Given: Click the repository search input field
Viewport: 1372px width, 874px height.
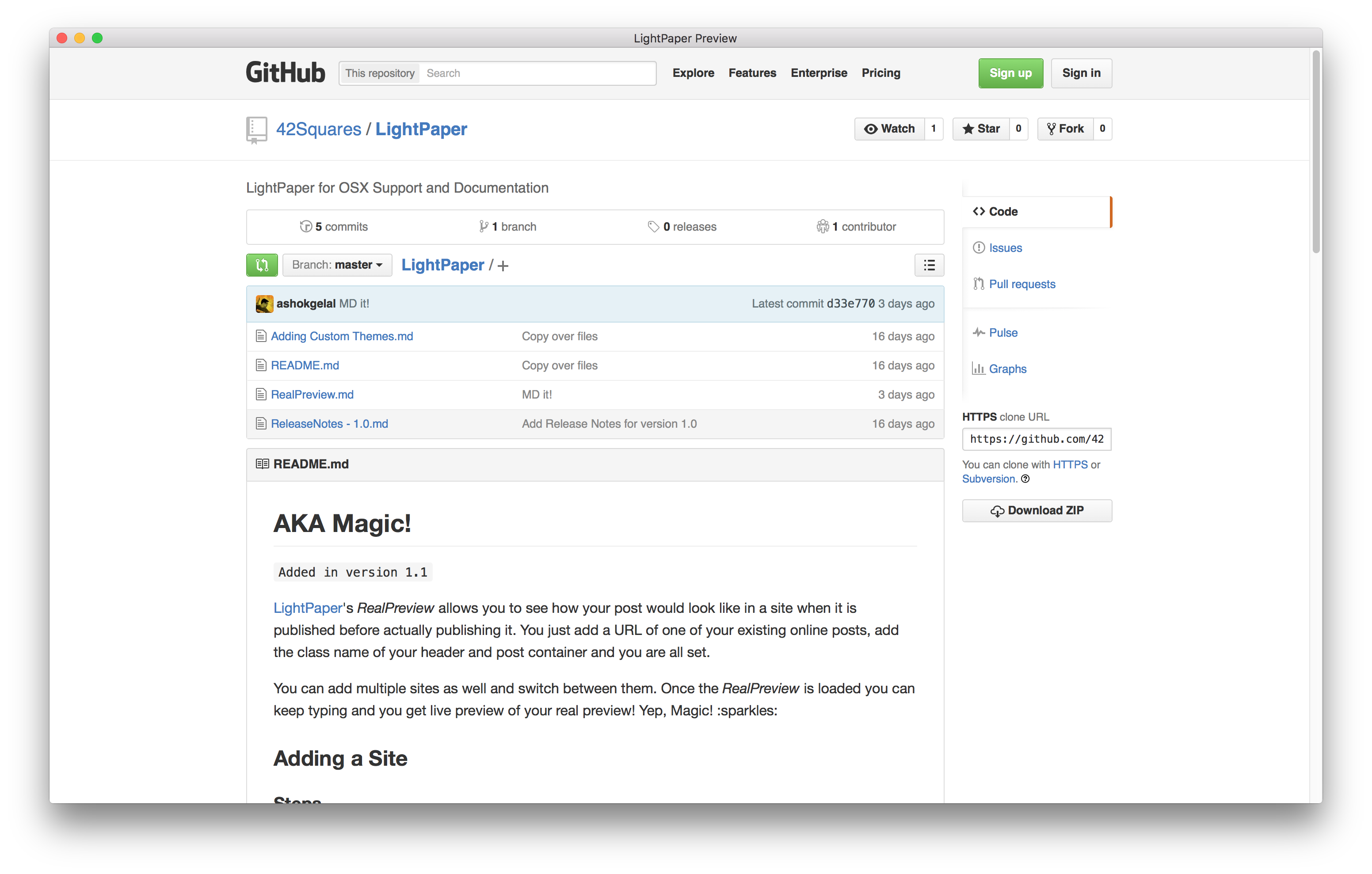Looking at the screenshot, I should tap(537, 73).
